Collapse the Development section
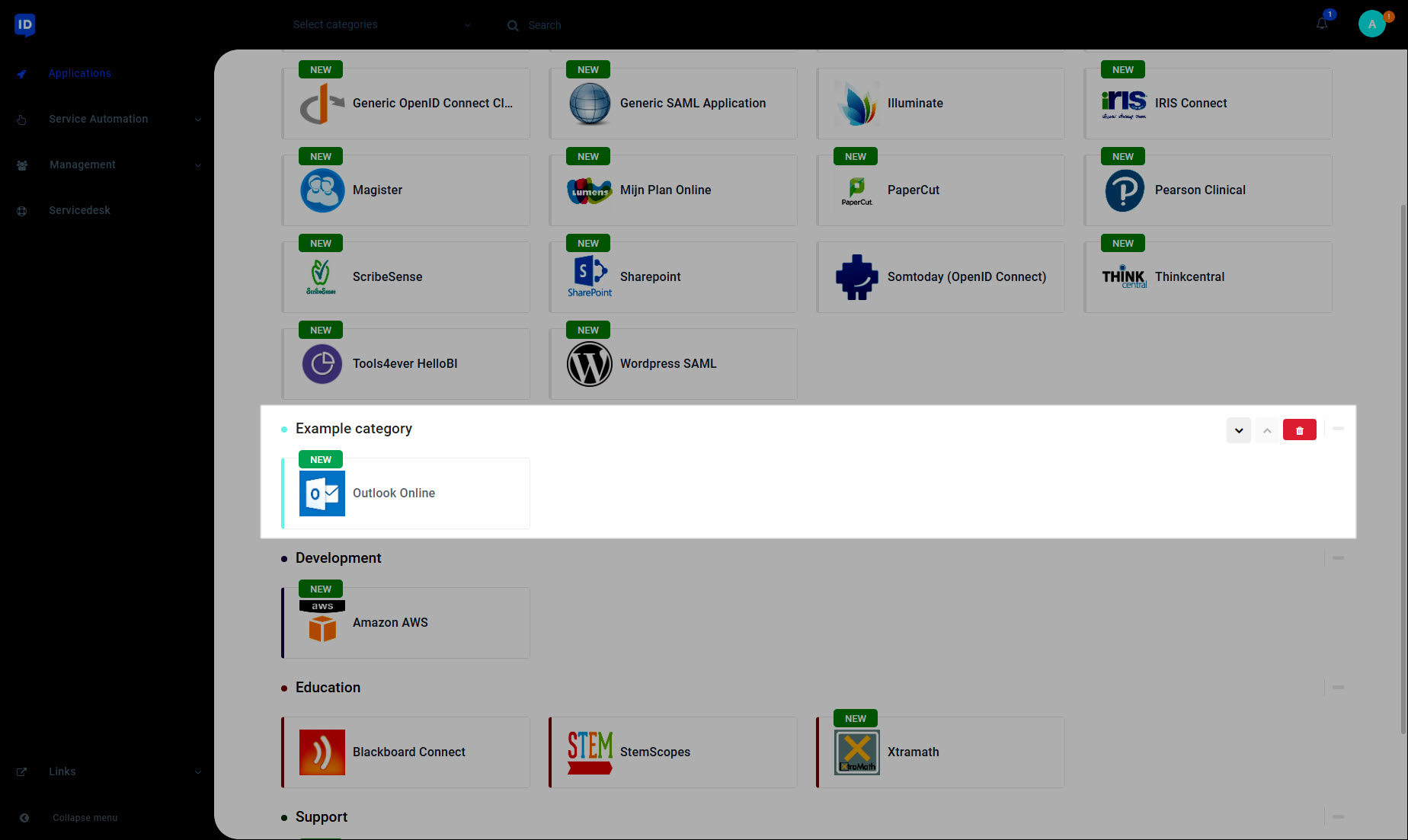Screen dimensions: 1408x840 (1338, 558)
